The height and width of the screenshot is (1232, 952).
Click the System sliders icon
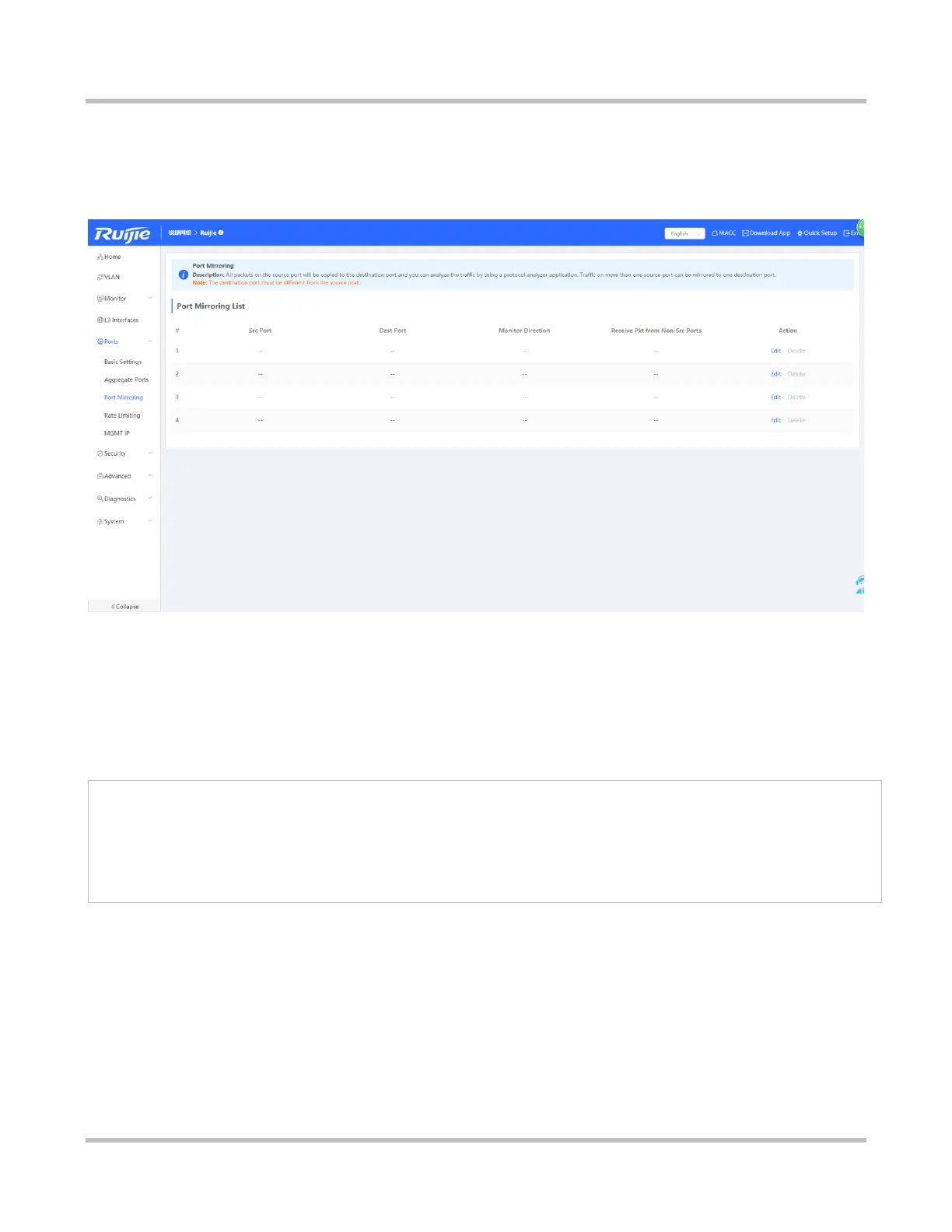100,521
